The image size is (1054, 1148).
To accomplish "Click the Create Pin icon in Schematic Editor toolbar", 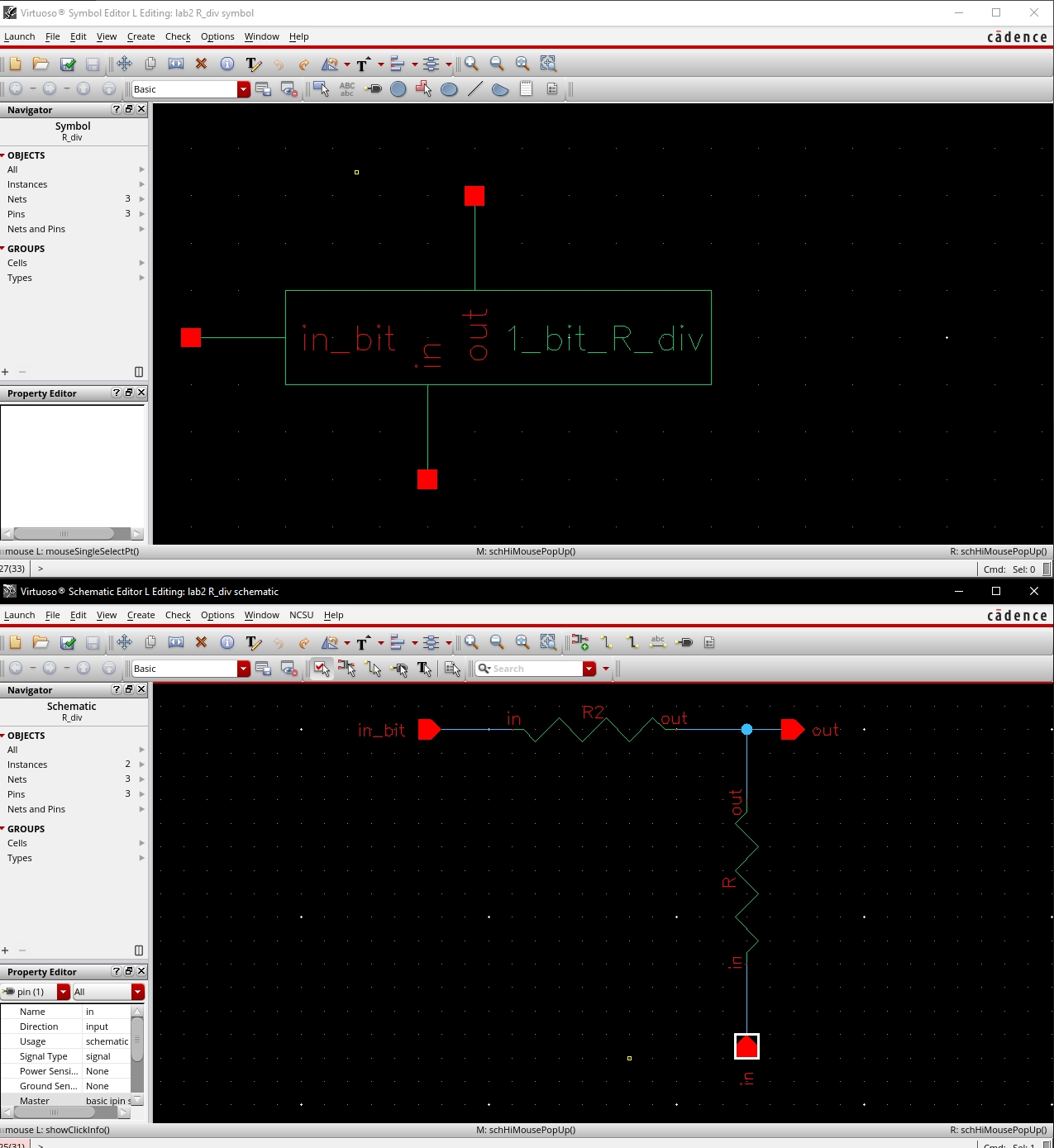I will pos(684,642).
